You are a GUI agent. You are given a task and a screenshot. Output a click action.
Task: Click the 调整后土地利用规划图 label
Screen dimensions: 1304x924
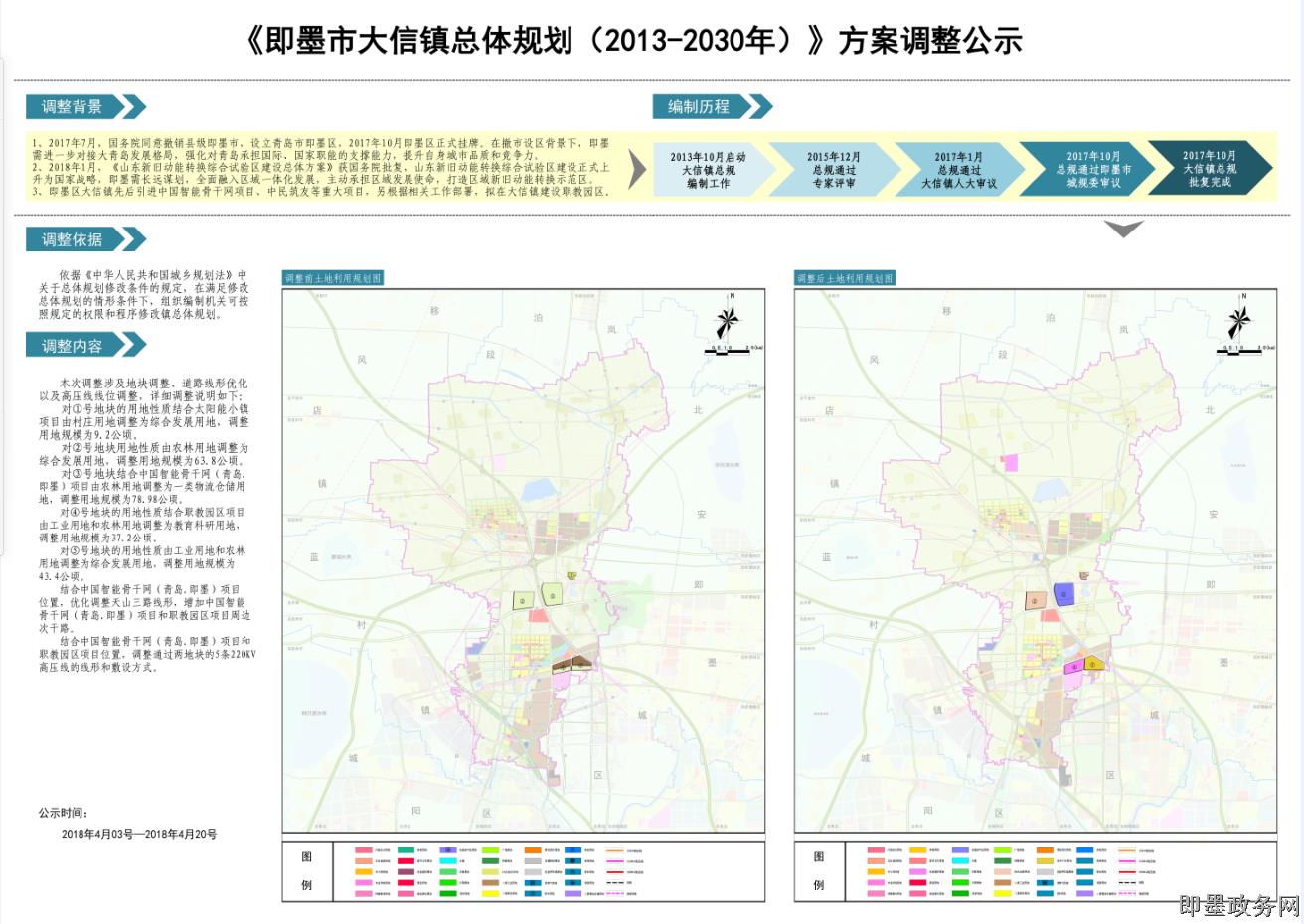[x=845, y=279]
